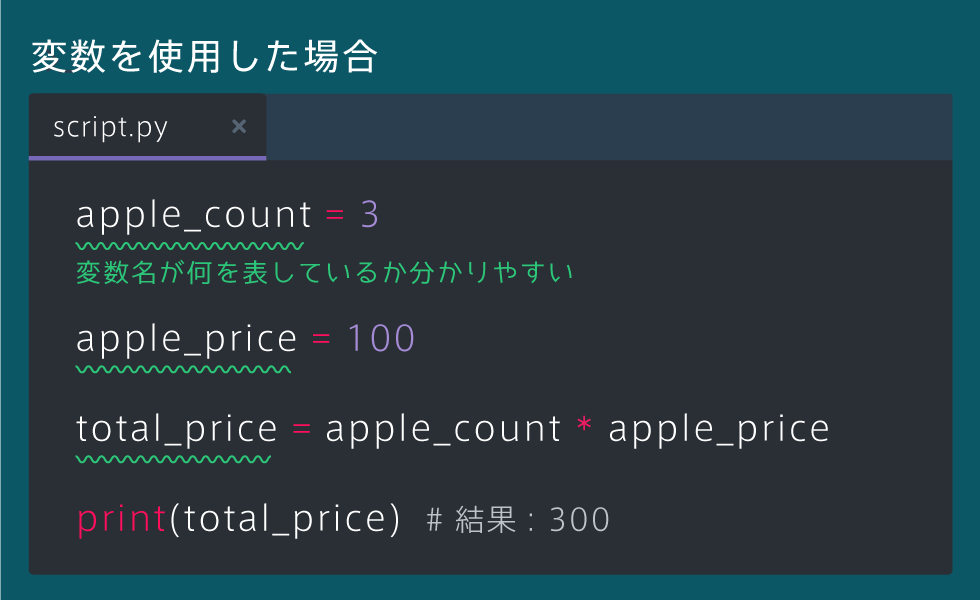Click the heading 変数を使用した場合

tap(204, 56)
